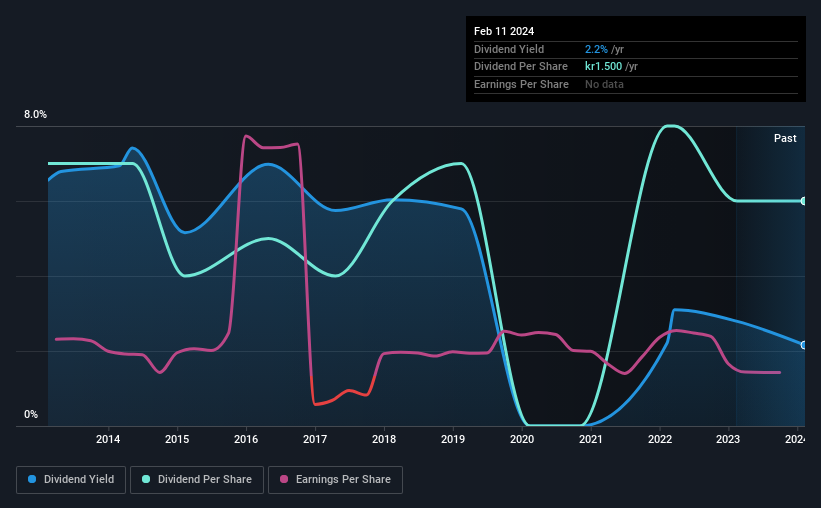The image size is (821, 508).
Task: Select the 2014 x-axis label
Action: tap(108, 439)
